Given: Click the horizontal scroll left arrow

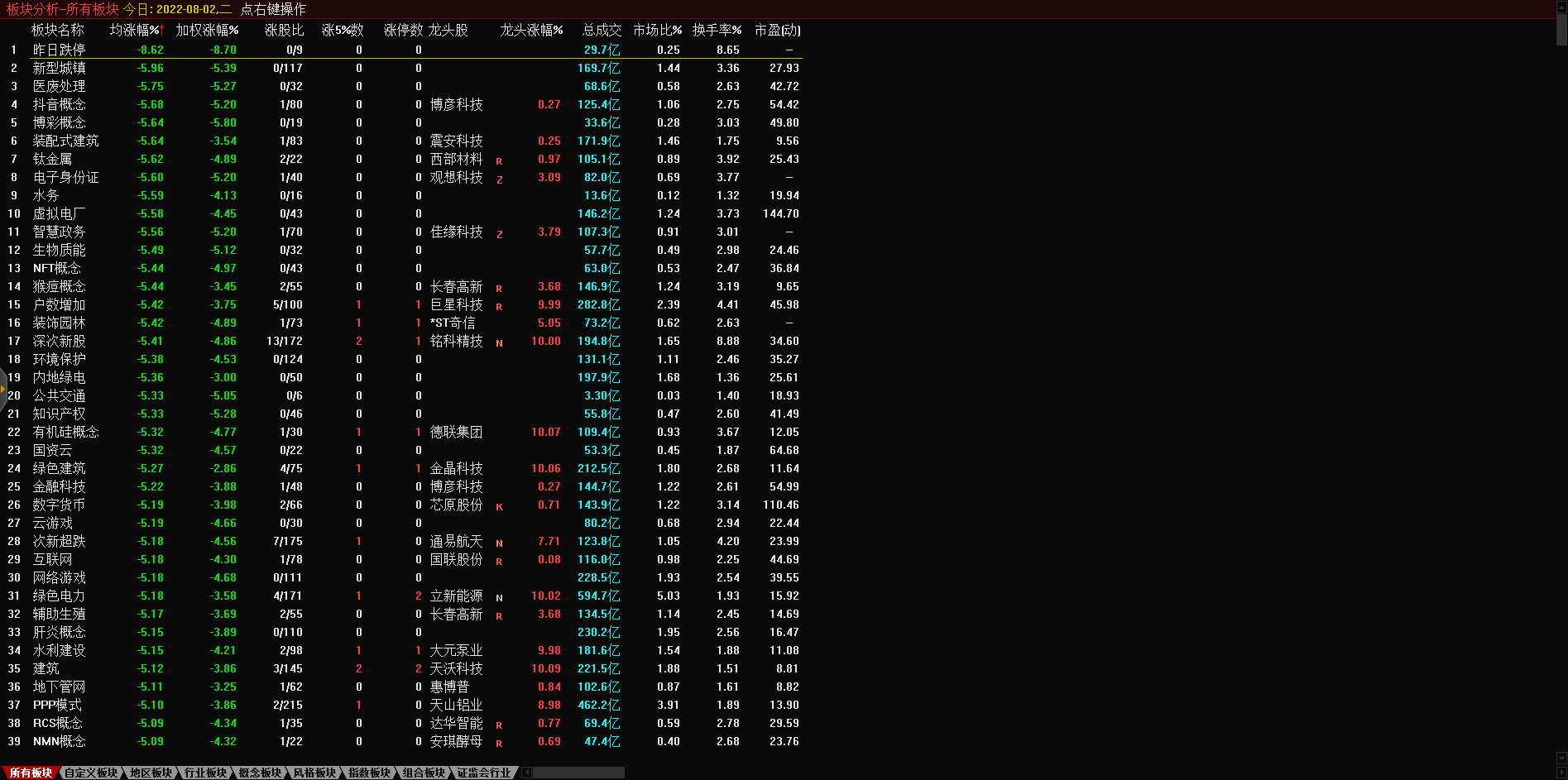Looking at the screenshot, I should (x=526, y=773).
